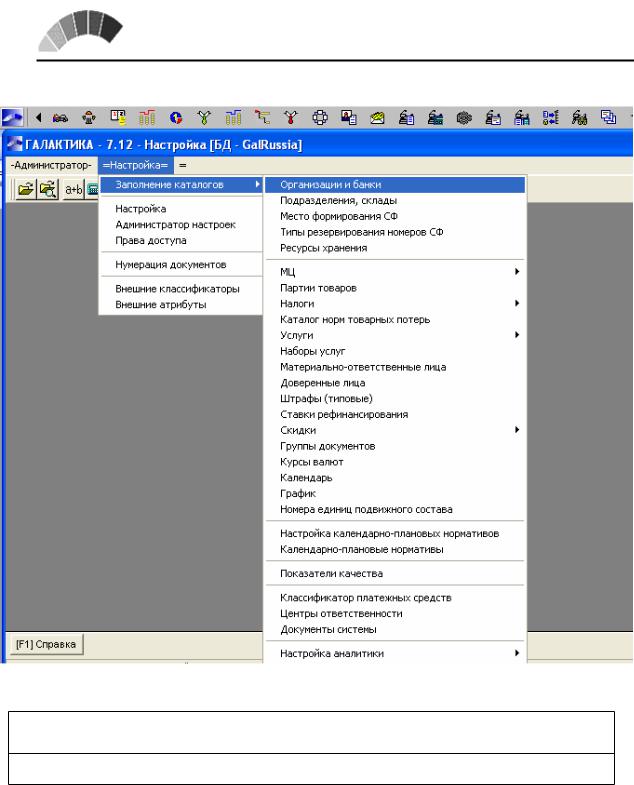Click the Galaktika logo in title bar
Viewport: 634px width, 785px height.
[x=15, y=144]
